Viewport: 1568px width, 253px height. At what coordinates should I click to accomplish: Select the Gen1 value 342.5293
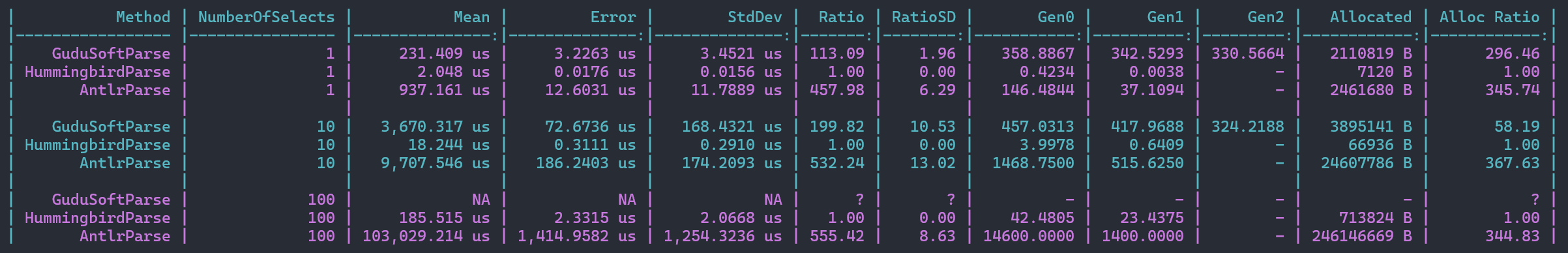[1147, 53]
